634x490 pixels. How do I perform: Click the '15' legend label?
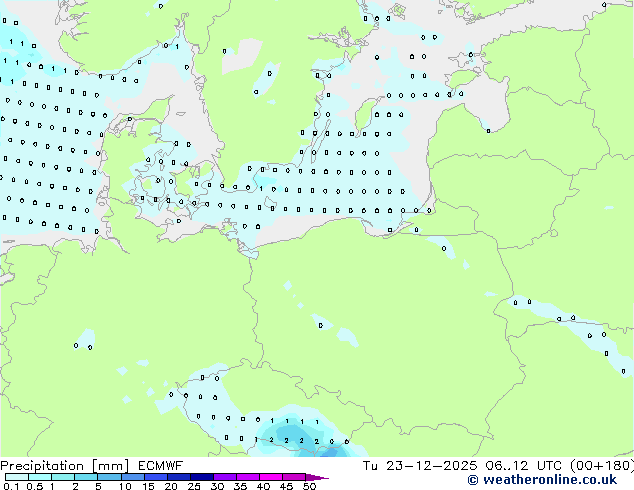pyautogui.click(x=148, y=486)
